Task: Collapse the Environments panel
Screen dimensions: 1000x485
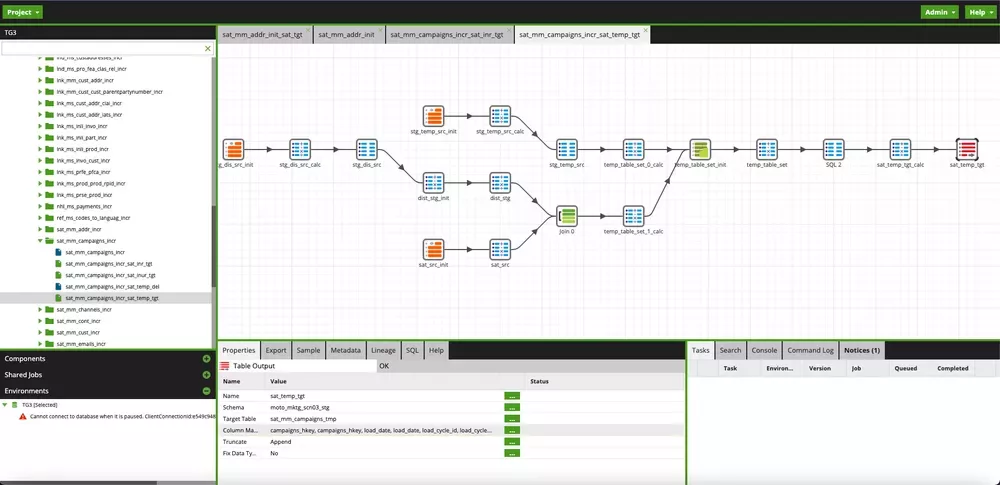Action: click(206, 391)
